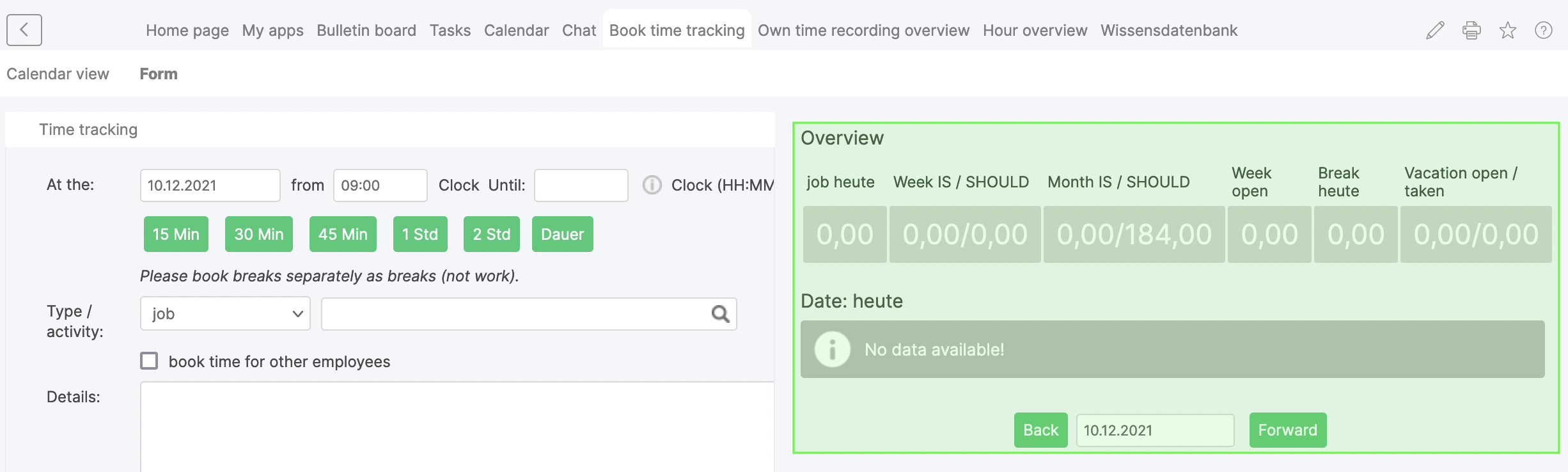This screenshot has width=1568, height=472.
Task: Open help via question mark icon
Action: [x=1543, y=30]
